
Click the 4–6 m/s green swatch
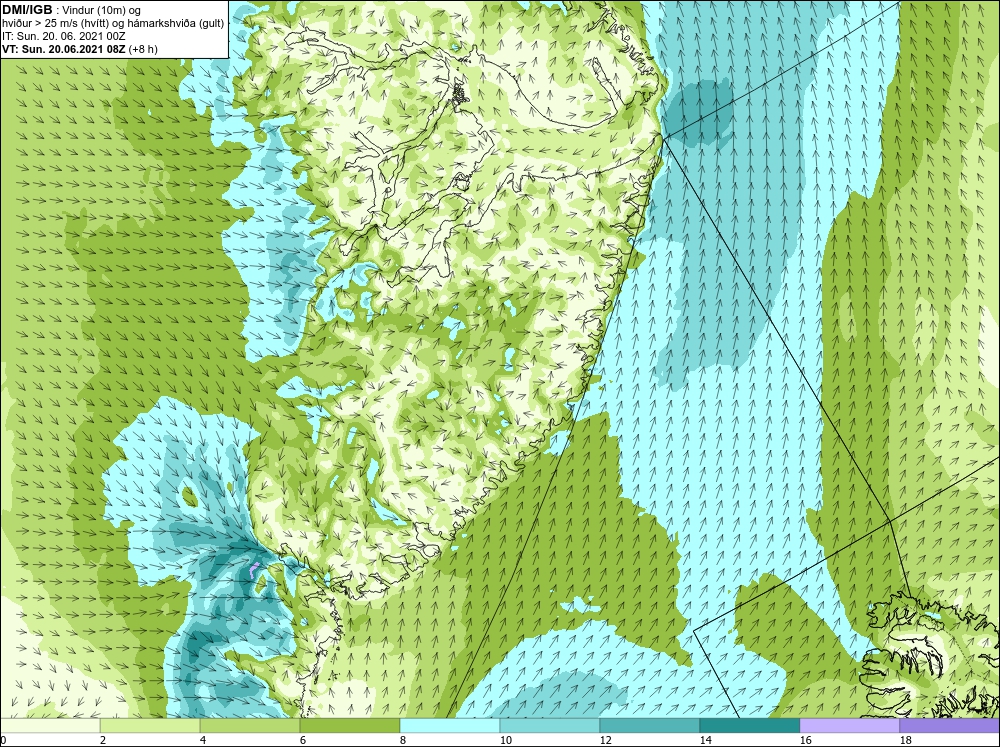point(250,726)
